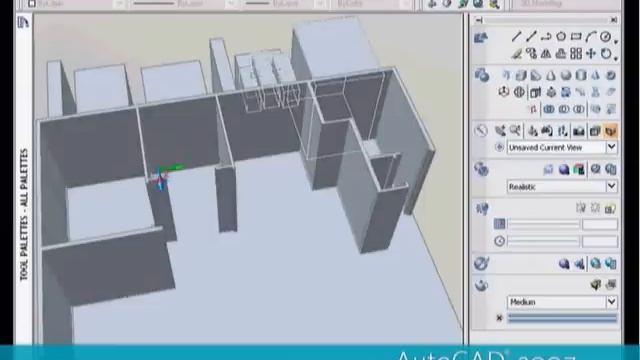The width and height of the screenshot is (640, 360).
Task: Create a Wedge solid primitive
Action: [x=536, y=76]
